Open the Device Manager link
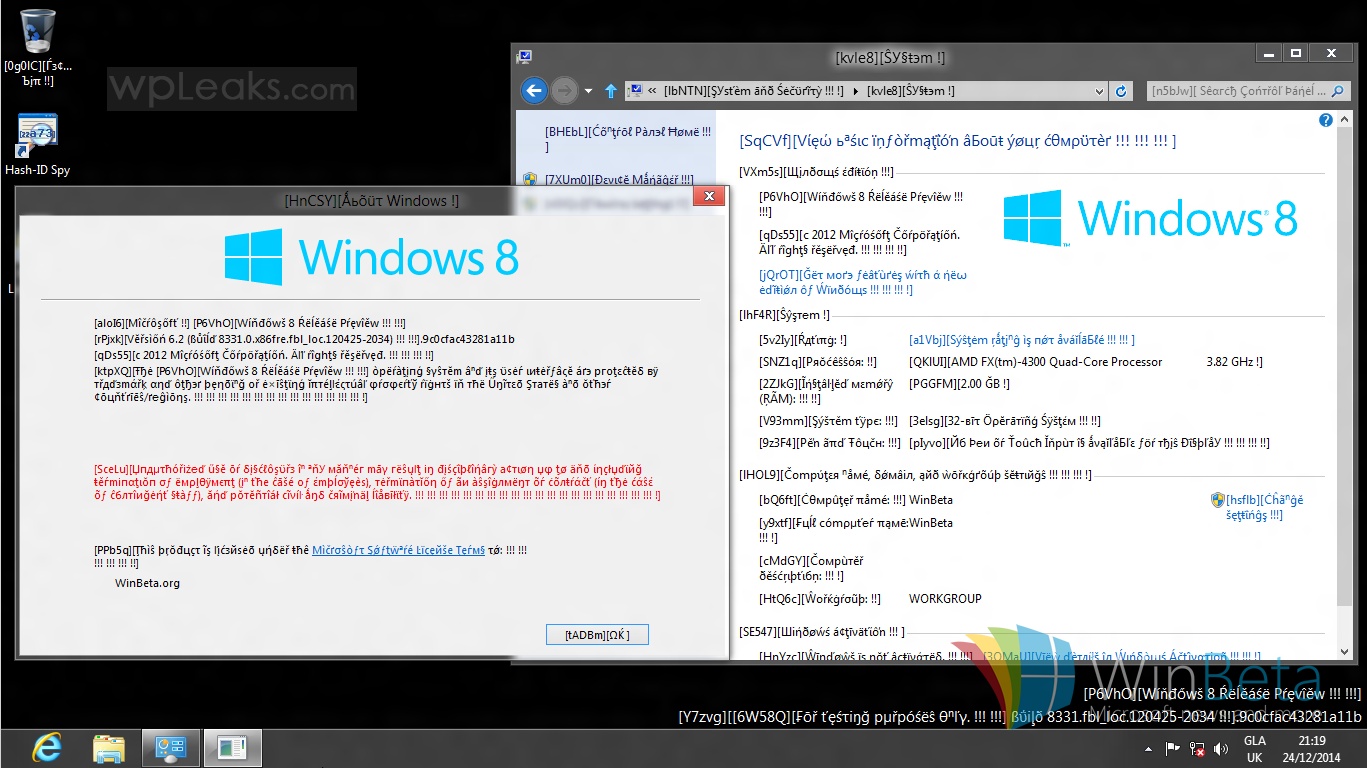 click(x=619, y=181)
